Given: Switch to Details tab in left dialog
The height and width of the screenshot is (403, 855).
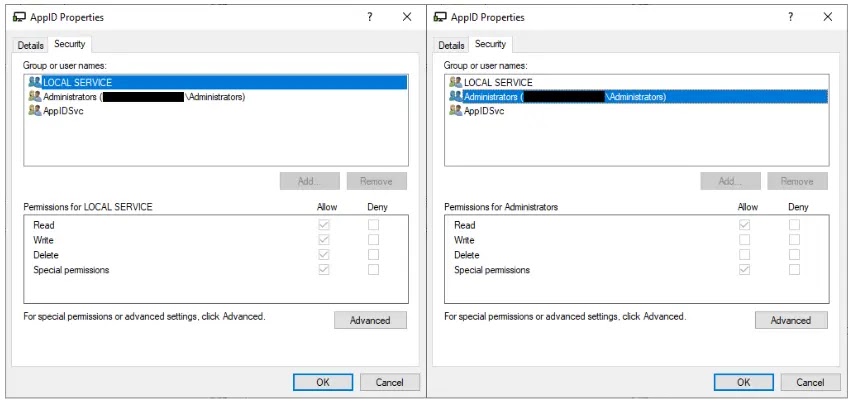Looking at the screenshot, I should (31, 45).
